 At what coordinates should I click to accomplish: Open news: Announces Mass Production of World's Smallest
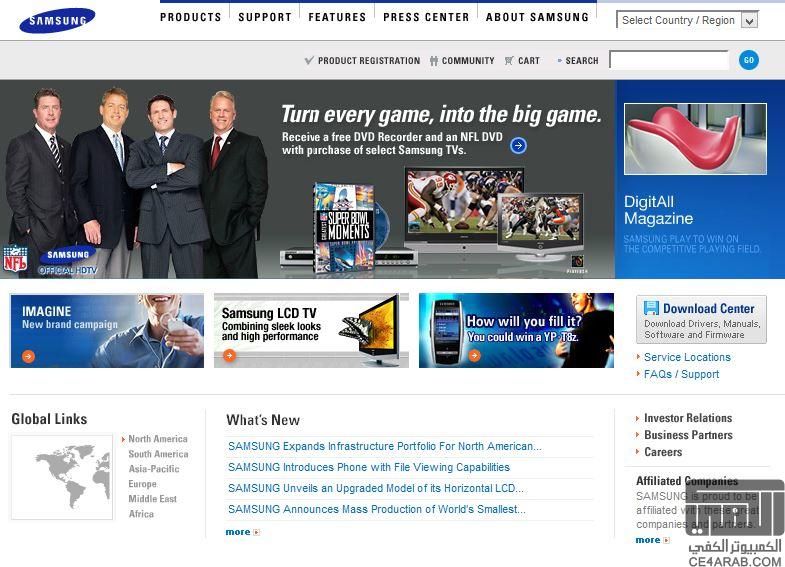[376, 509]
